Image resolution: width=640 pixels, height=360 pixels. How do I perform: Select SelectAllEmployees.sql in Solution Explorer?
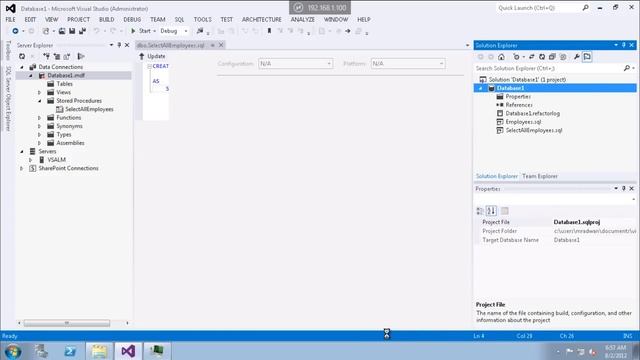(529, 130)
